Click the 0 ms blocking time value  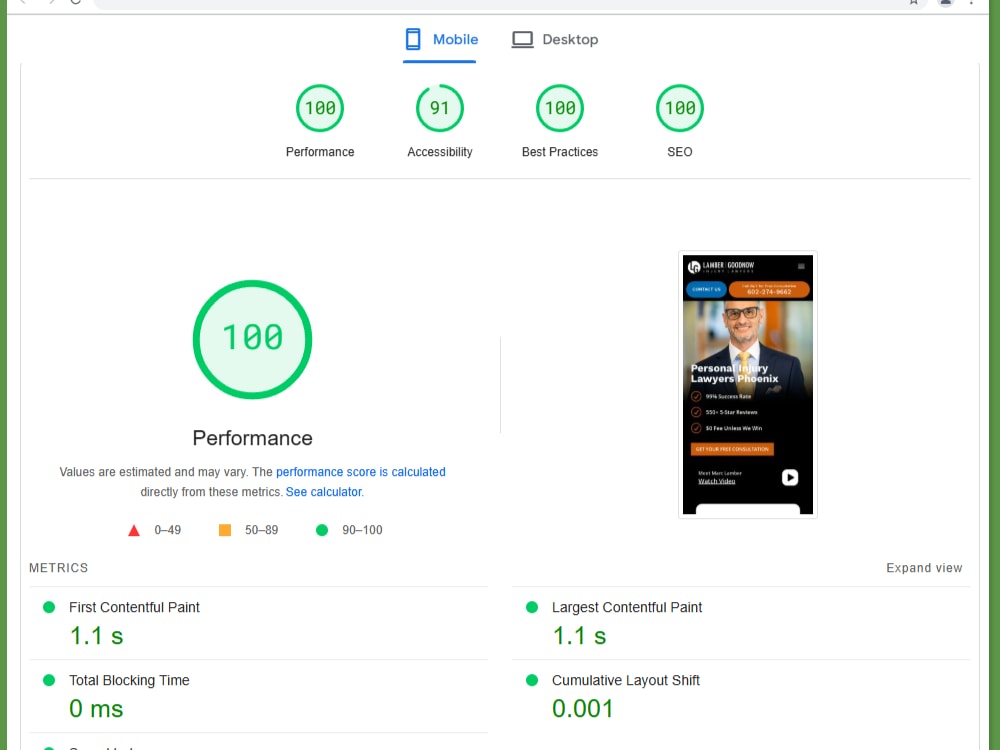tap(96, 709)
